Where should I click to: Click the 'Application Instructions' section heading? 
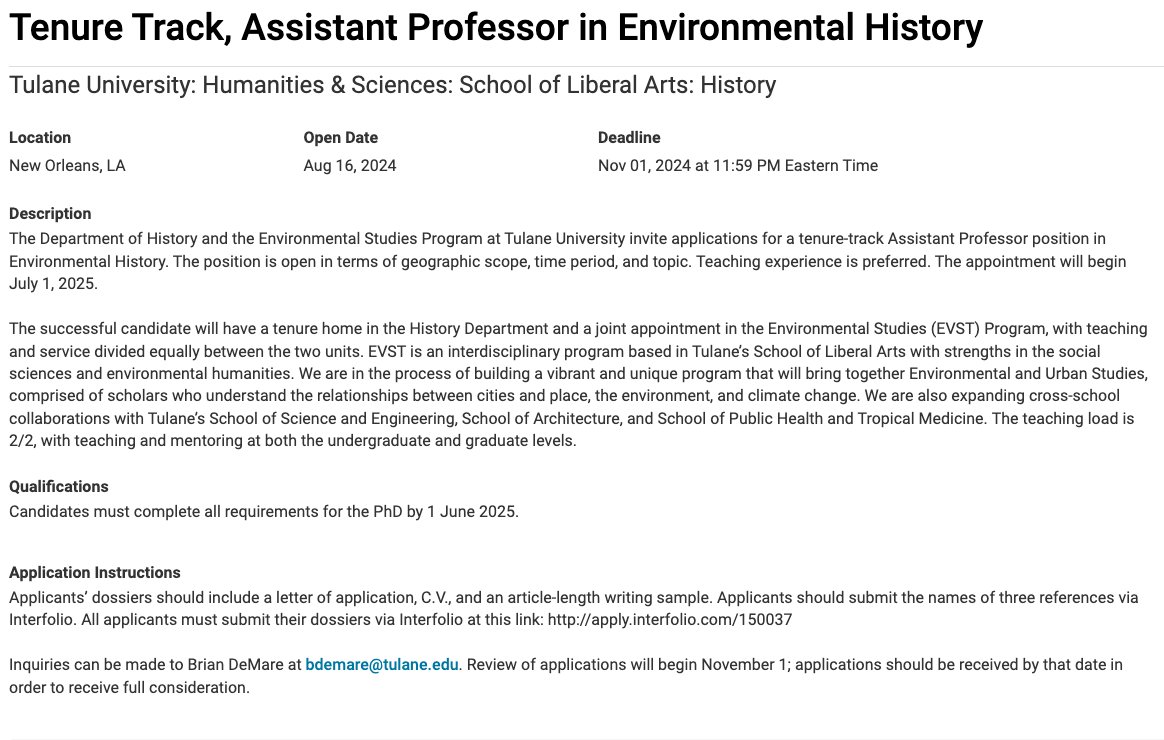tap(95, 573)
